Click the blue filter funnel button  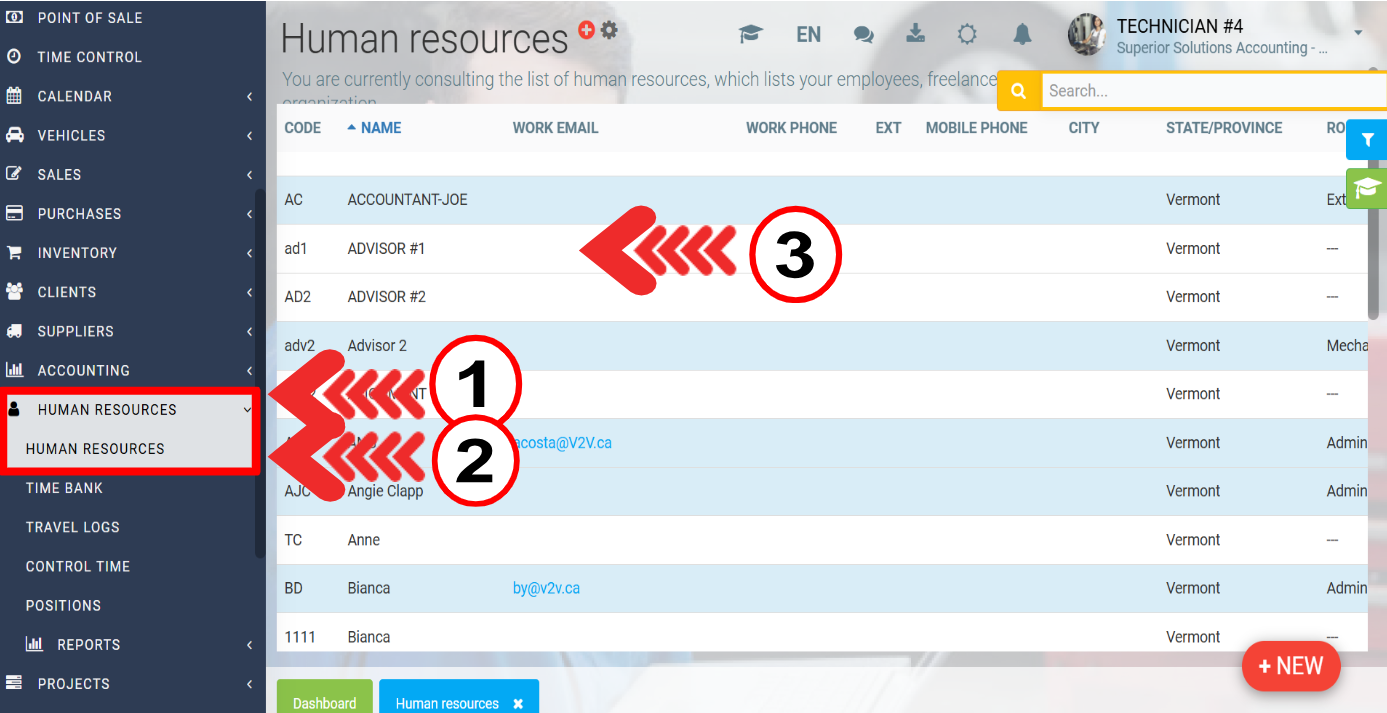tap(1367, 140)
